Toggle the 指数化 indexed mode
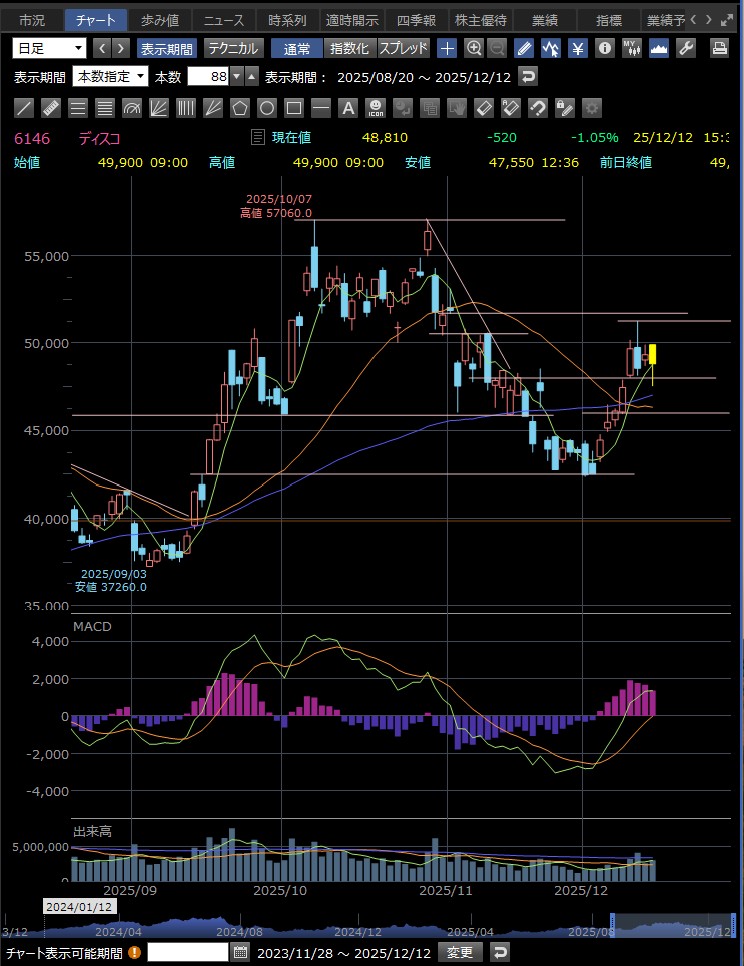744x966 pixels. coord(349,48)
